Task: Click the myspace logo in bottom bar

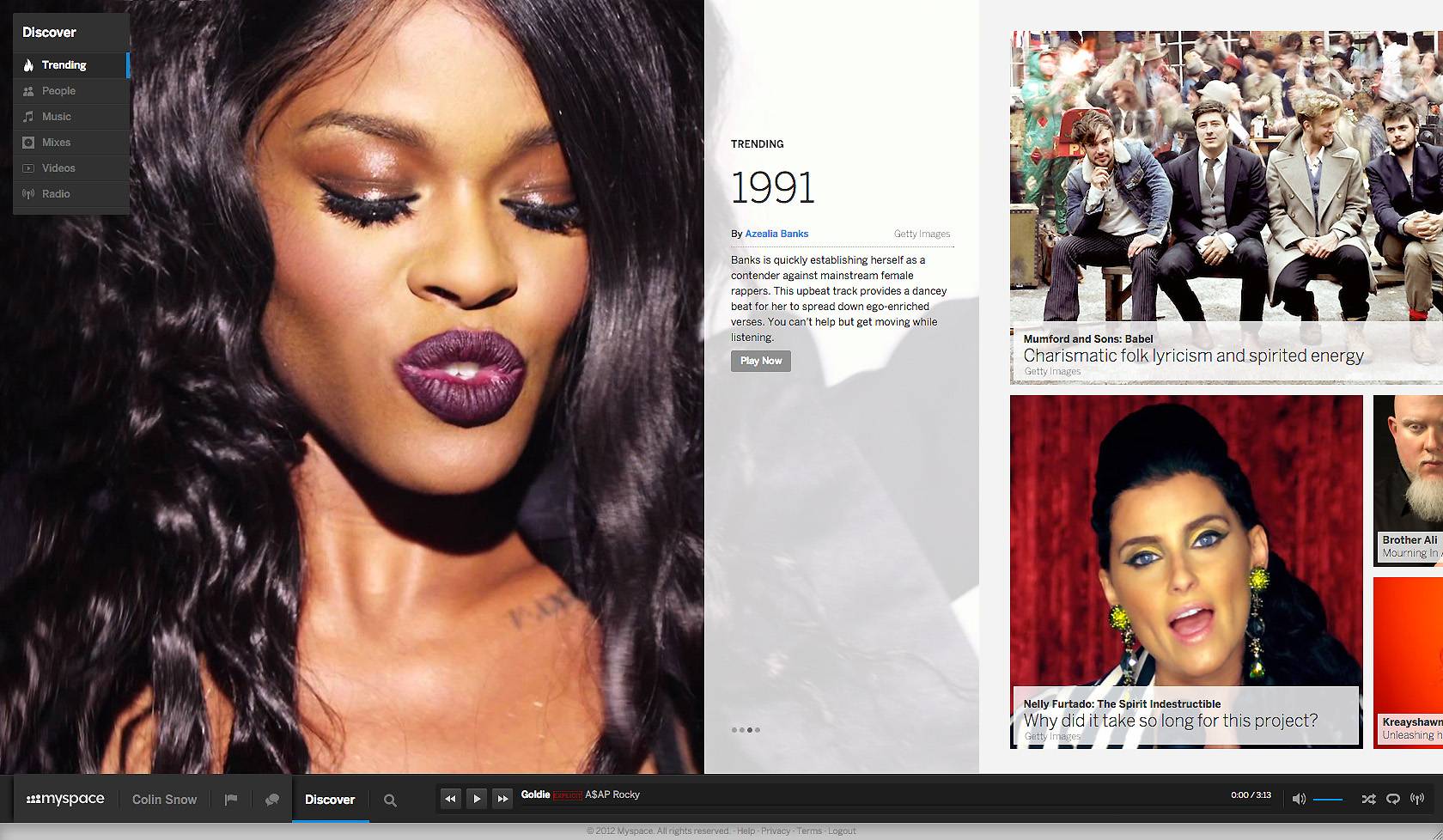Action: [65, 799]
